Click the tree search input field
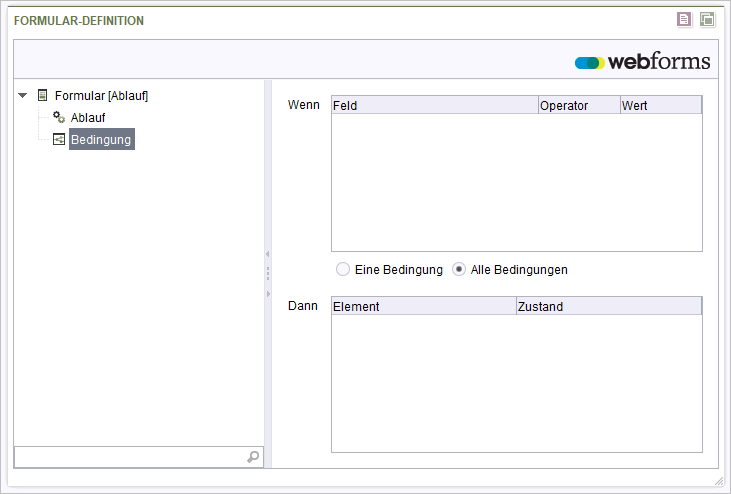 click(131, 457)
